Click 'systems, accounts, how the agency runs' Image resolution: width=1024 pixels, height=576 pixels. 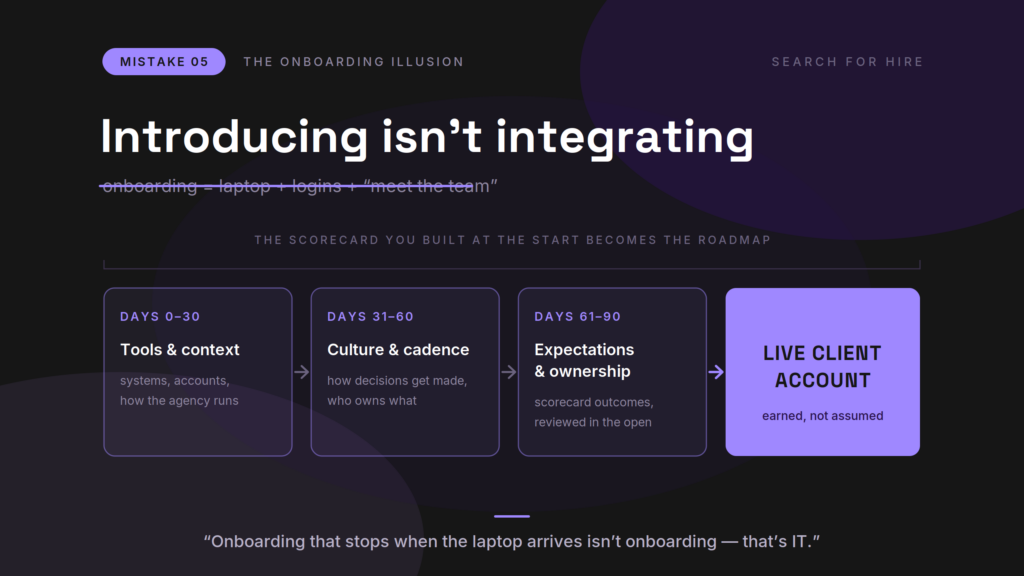pos(179,391)
